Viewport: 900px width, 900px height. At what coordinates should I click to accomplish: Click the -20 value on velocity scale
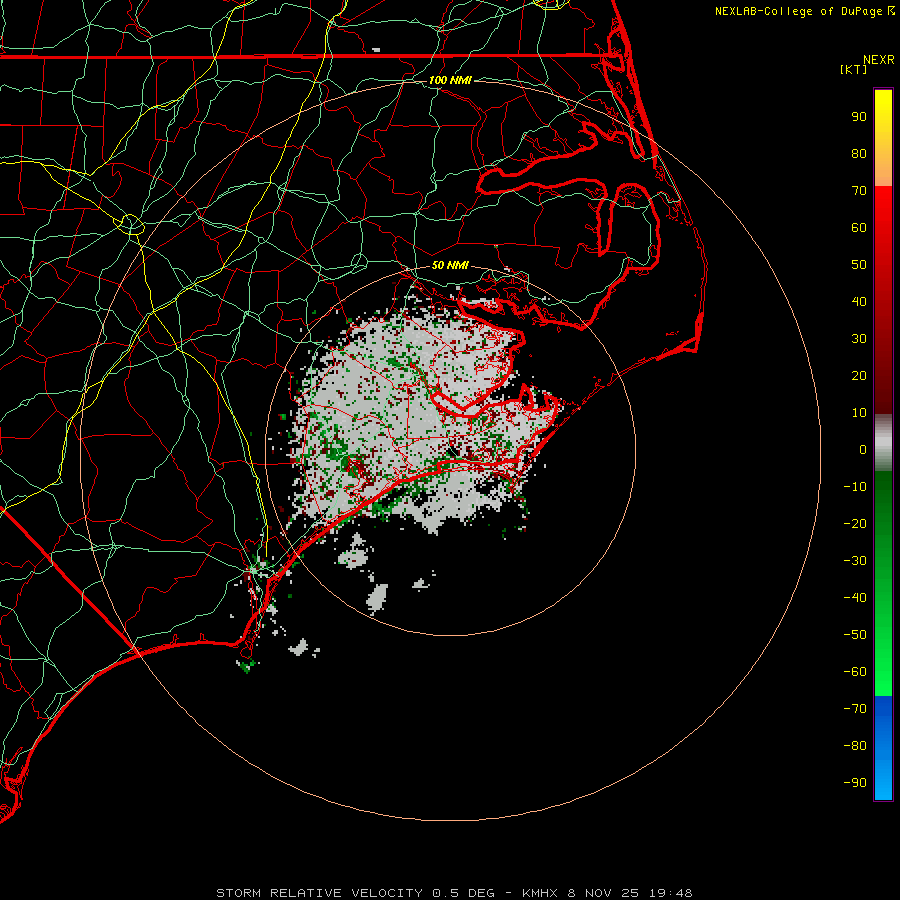855,524
